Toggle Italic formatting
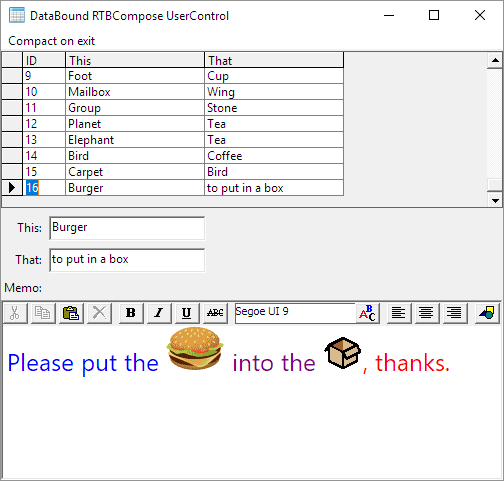The width and height of the screenshot is (504, 481). [x=159, y=313]
